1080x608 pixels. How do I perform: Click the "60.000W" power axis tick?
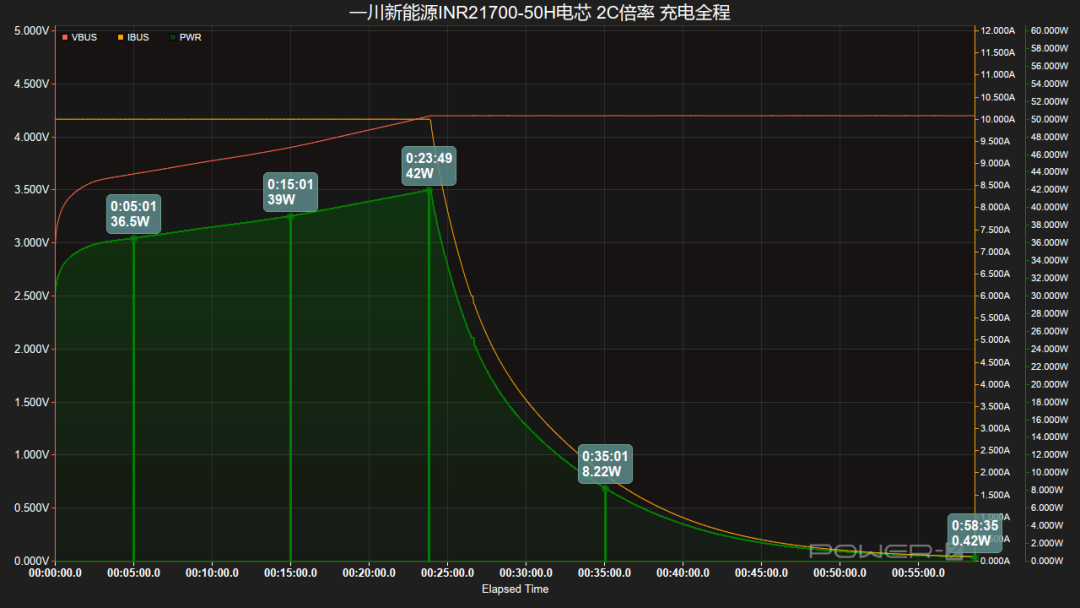click(x=1050, y=30)
